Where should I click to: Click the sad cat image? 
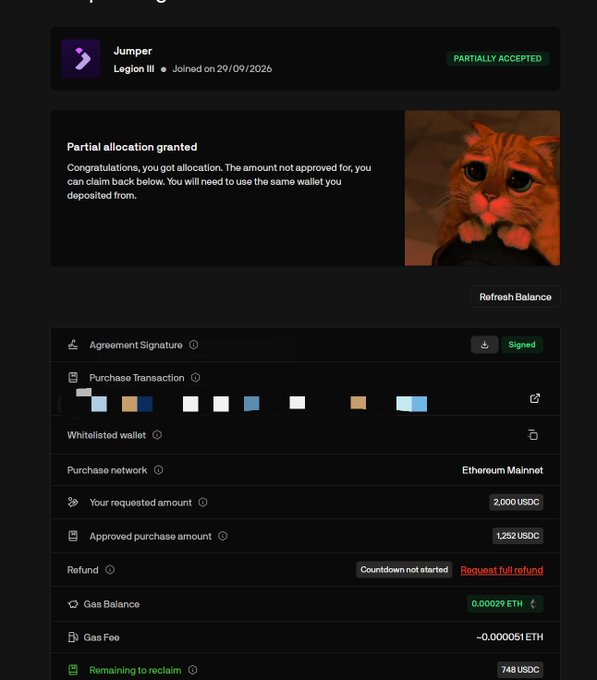(x=482, y=188)
